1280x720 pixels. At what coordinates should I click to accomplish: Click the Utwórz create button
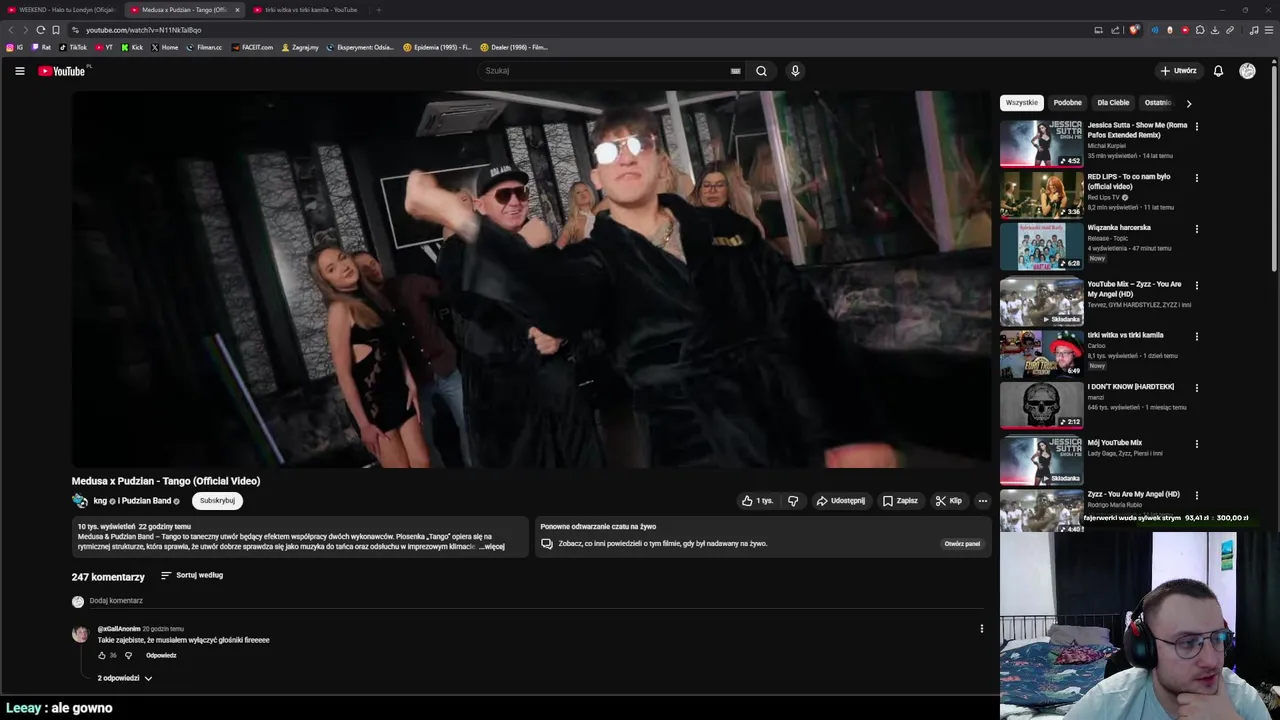1178,71
